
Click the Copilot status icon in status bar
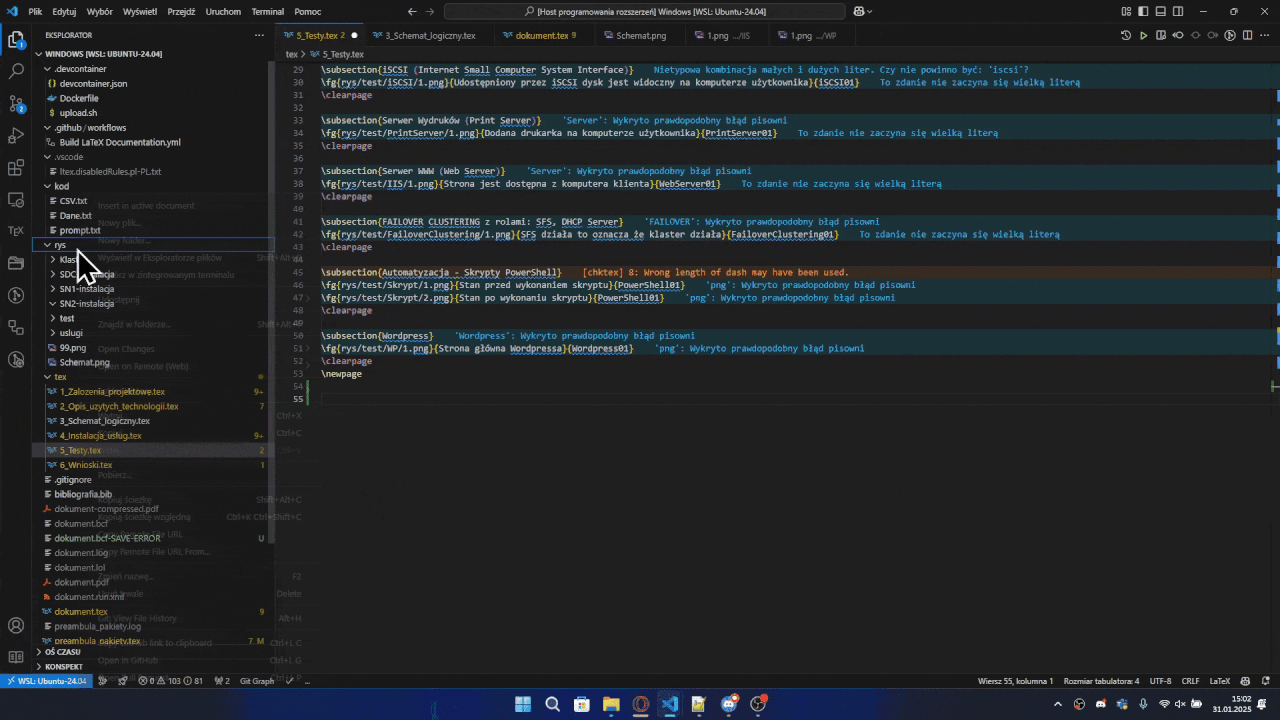coord(1247,681)
